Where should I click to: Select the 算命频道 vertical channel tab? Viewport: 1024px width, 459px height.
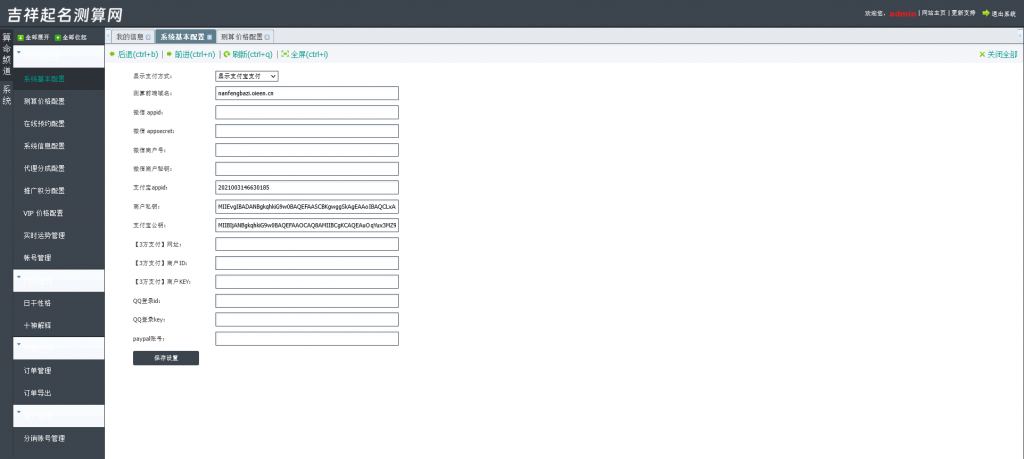pyautogui.click(x=7, y=54)
